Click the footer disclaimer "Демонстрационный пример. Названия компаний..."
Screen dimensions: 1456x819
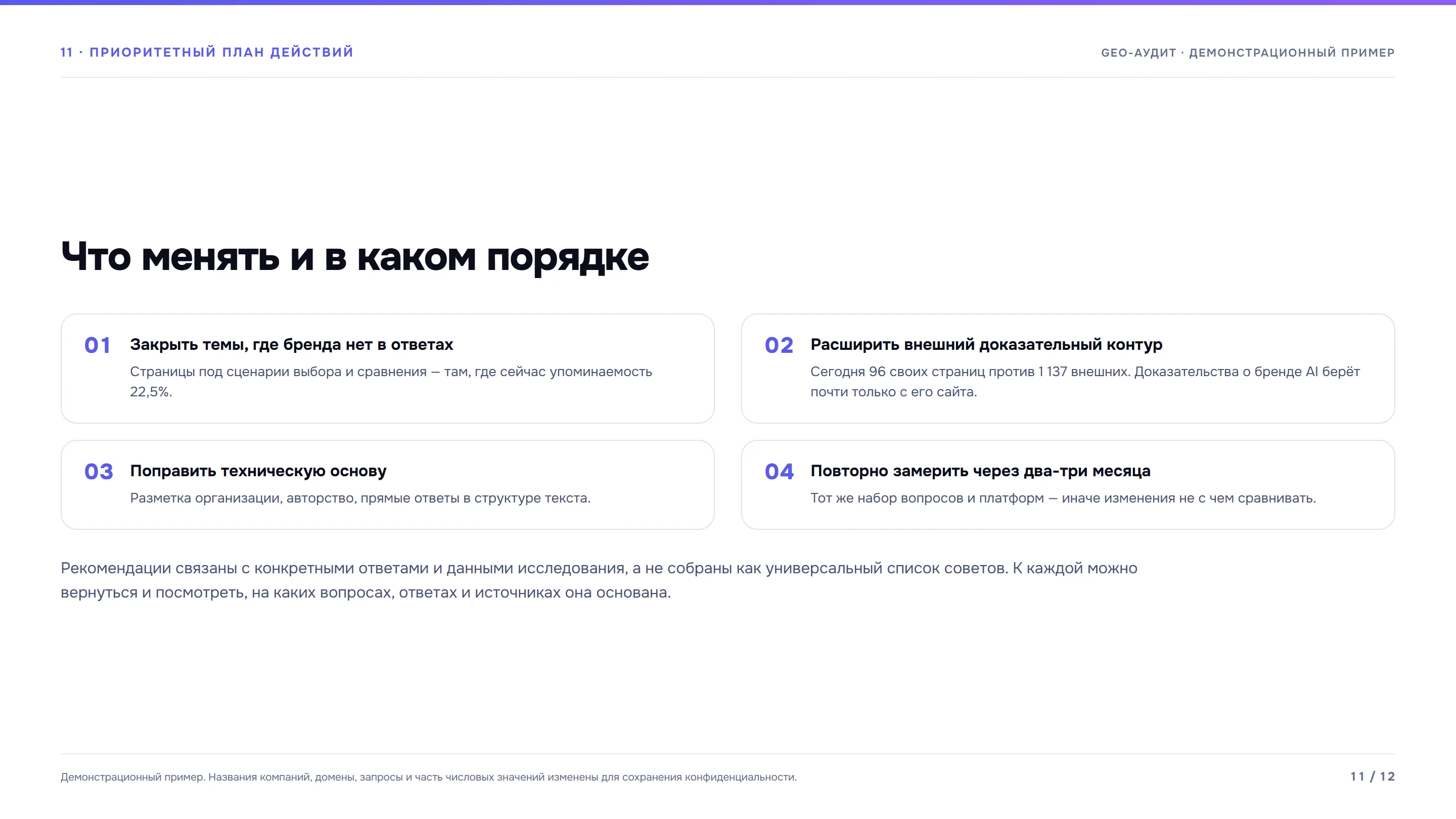(428, 777)
